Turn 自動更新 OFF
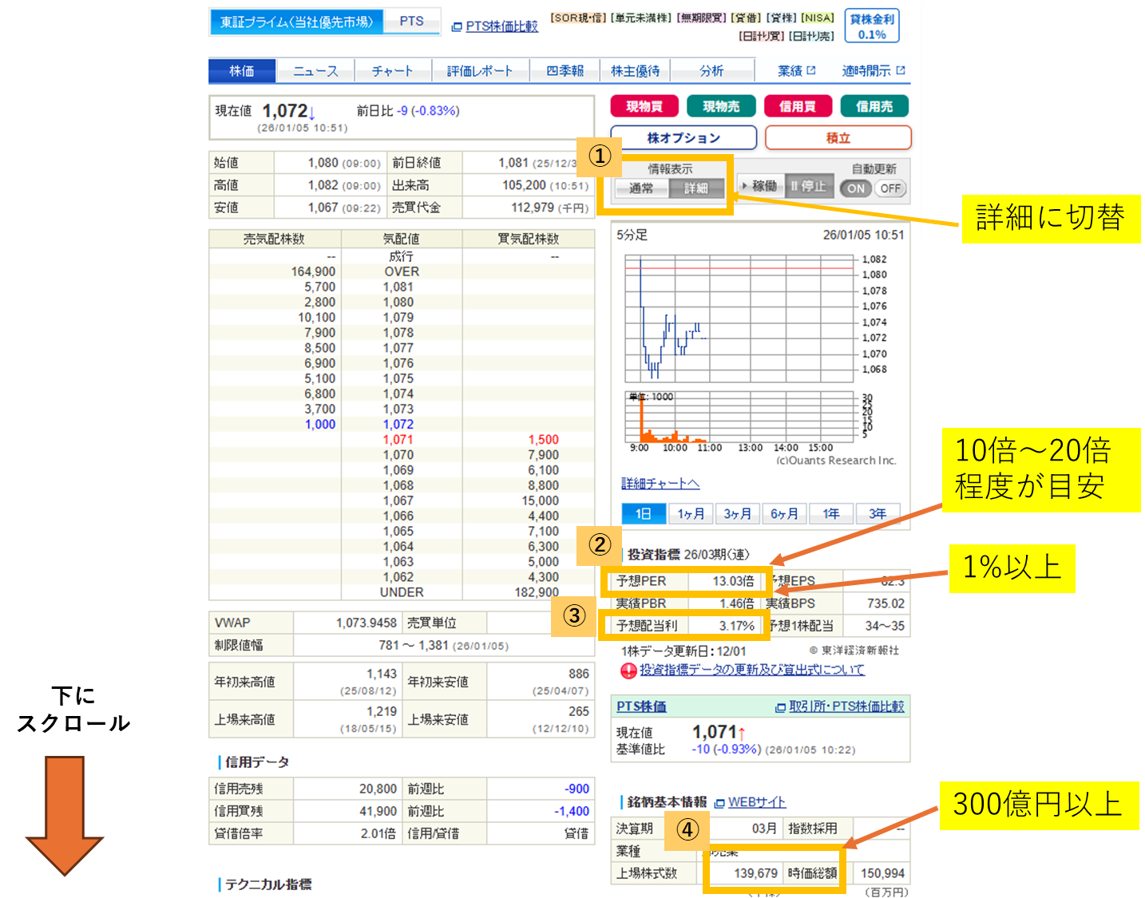 point(891,188)
